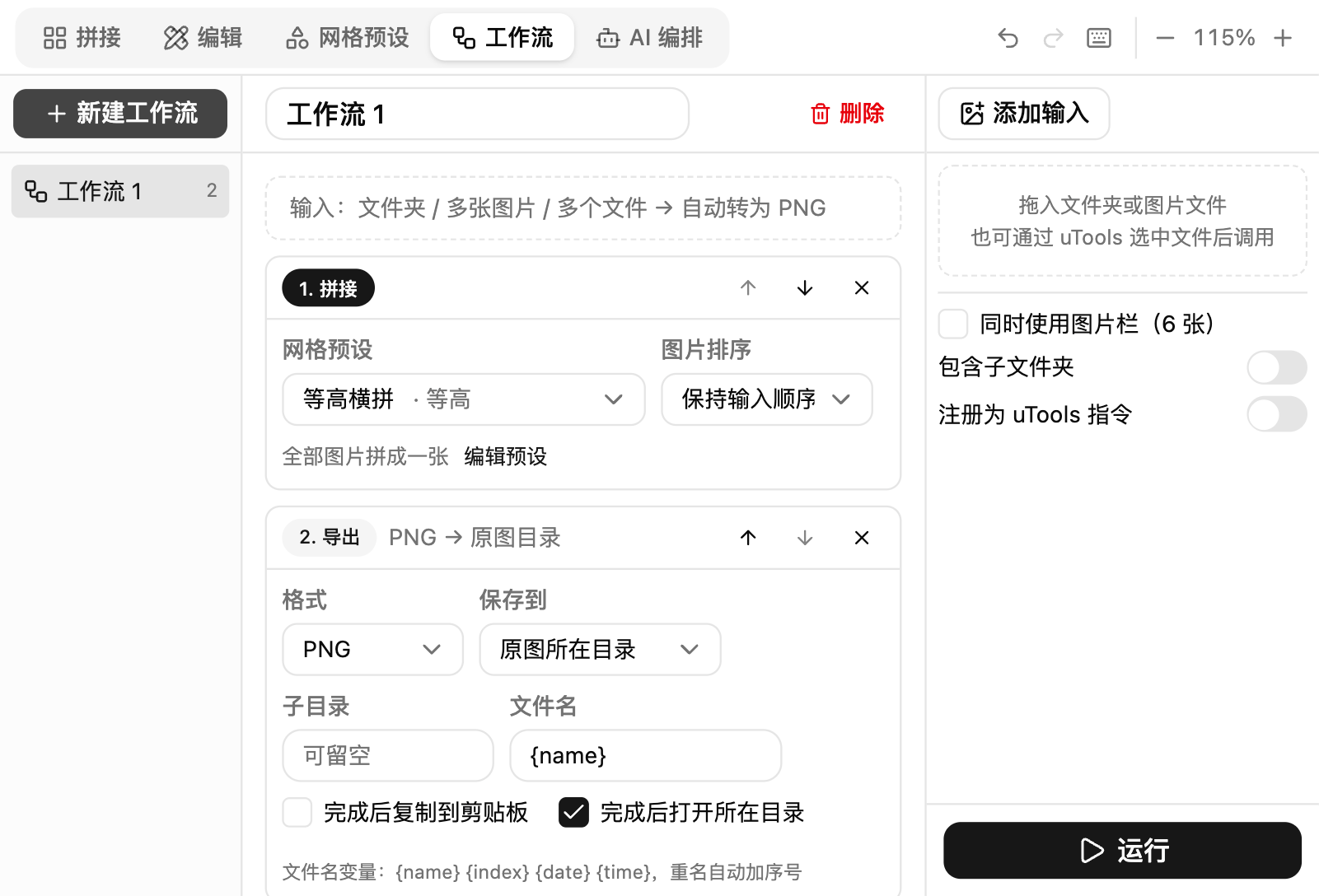Viewport: 1319px width, 896px height.
Task: Open the PNG format dropdown
Action: pyautogui.click(x=373, y=650)
